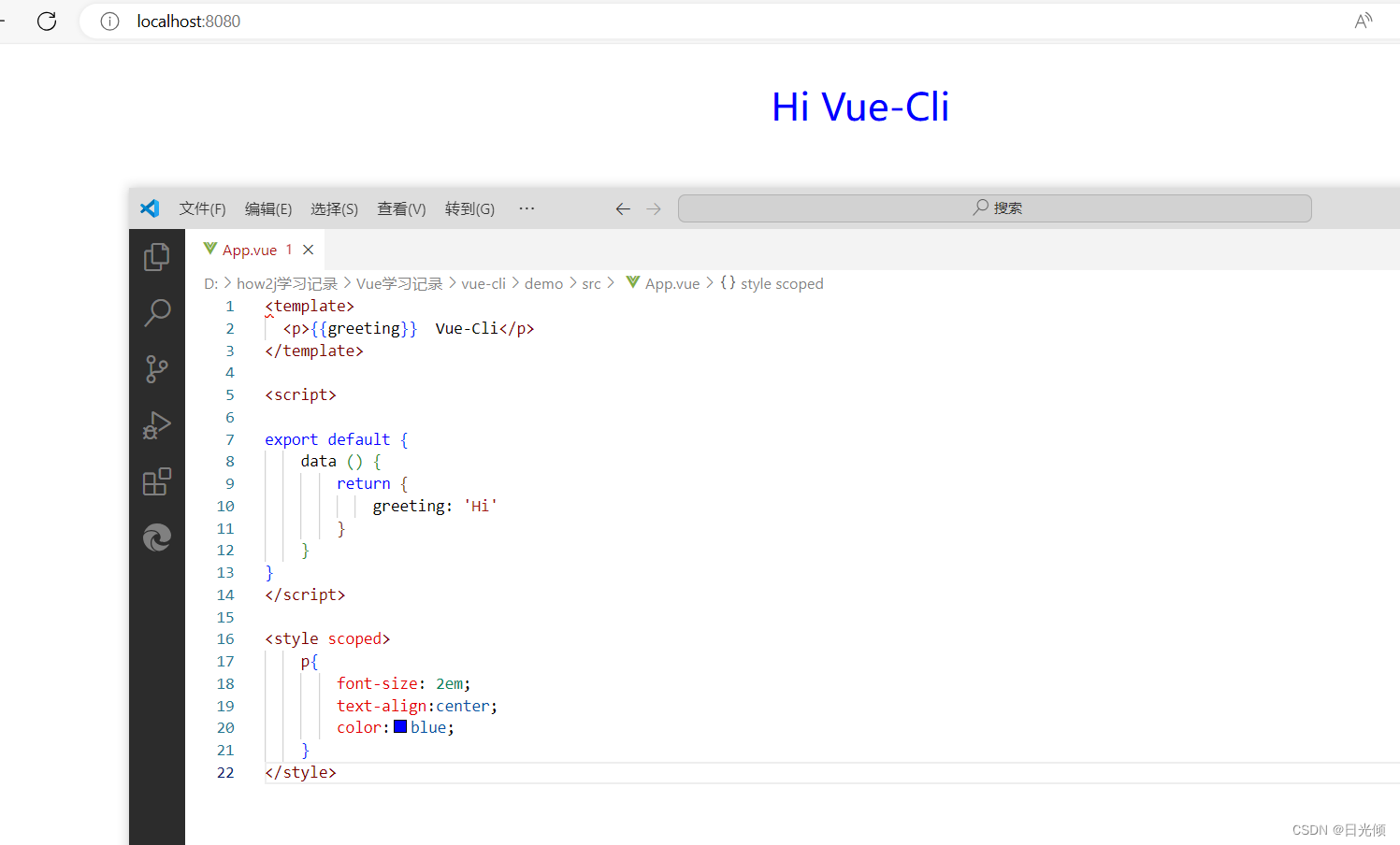Open the Source Control view

click(x=157, y=369)
